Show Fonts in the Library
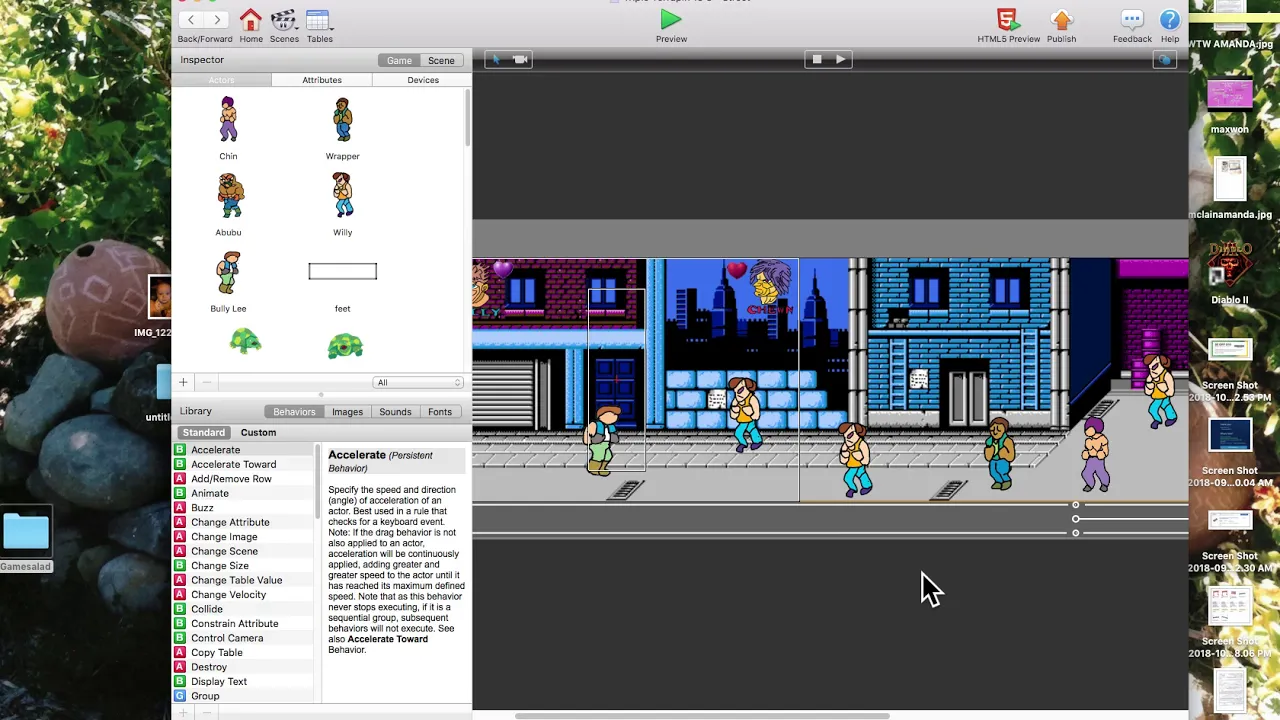The width and height of the screenshot is (1280, 720). click(440, 411)
